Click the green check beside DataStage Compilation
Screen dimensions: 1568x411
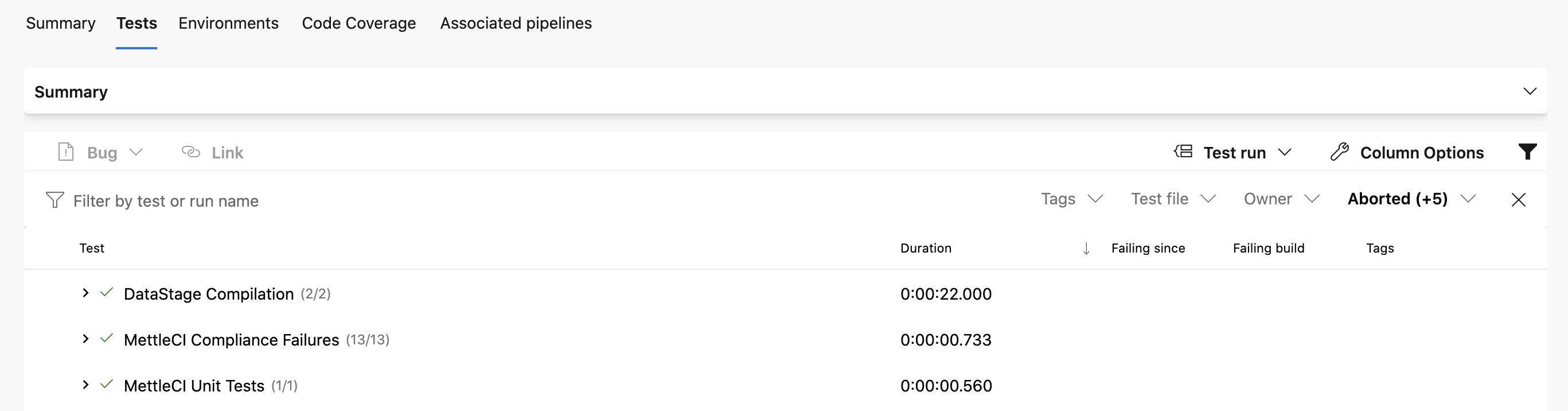(x=107, y=293)
